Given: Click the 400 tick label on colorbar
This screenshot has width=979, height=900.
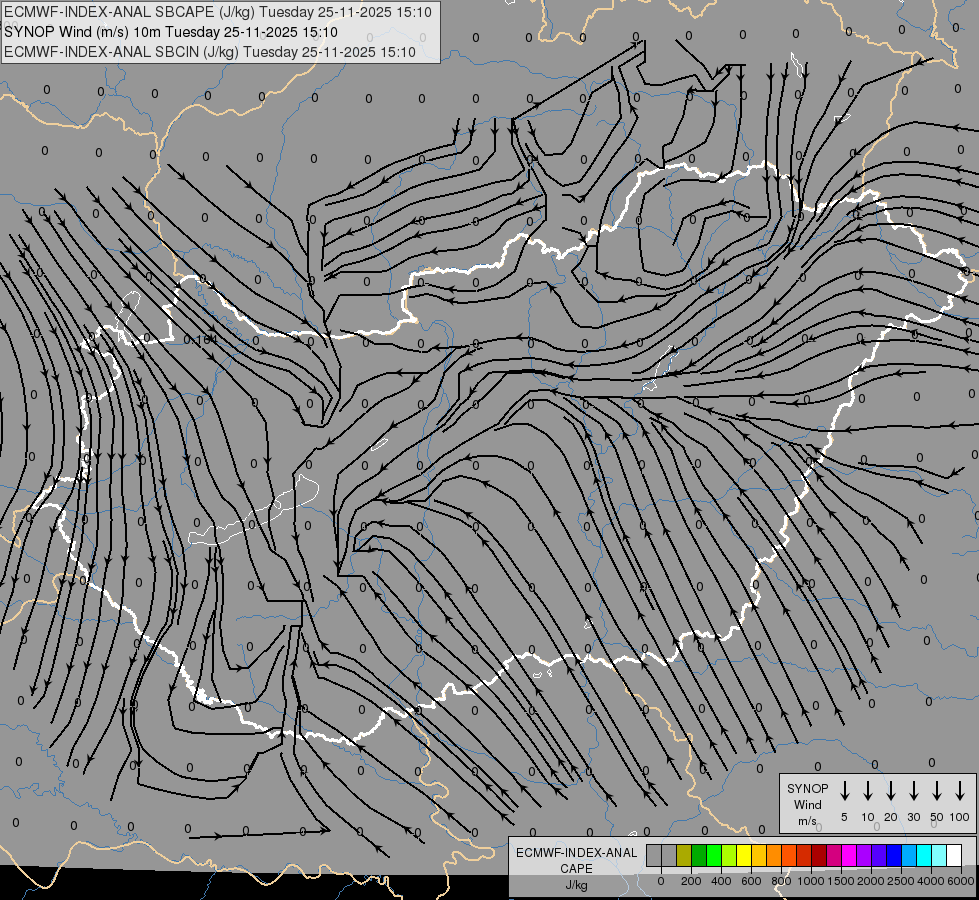Looking at the screenshot, I should [x=721, y=881].
